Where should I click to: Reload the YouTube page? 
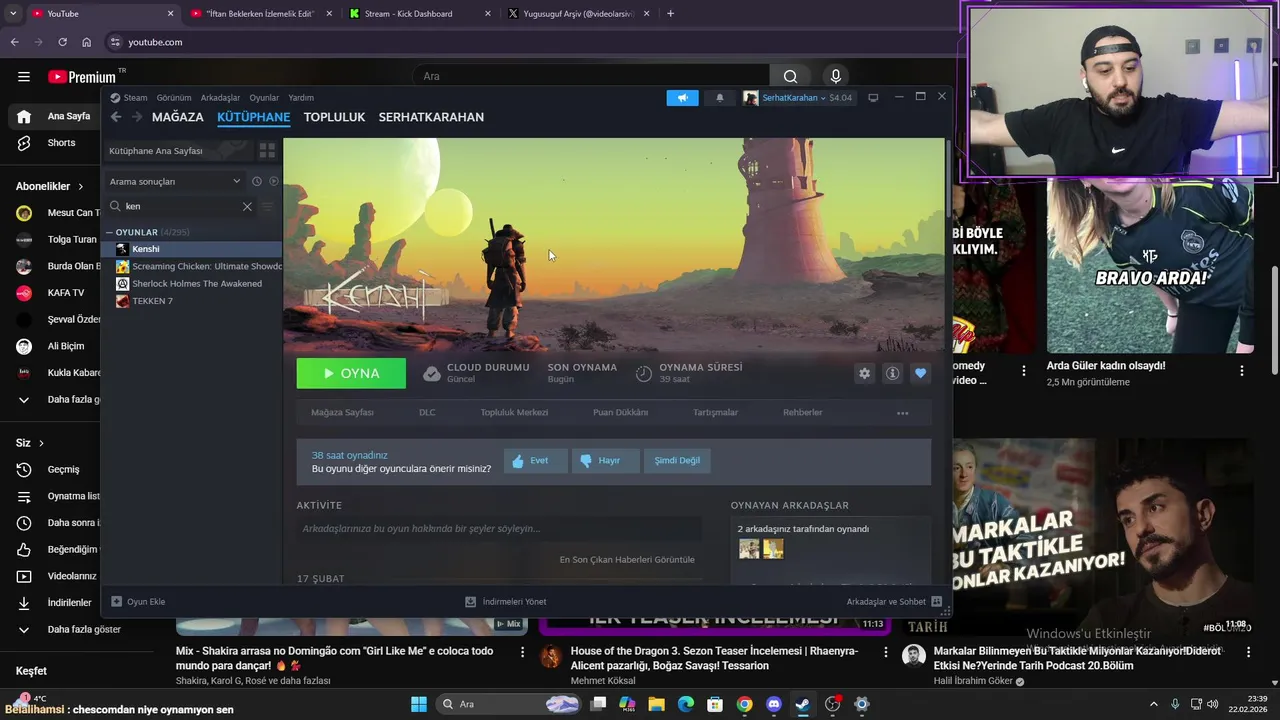tap(62, 42)
